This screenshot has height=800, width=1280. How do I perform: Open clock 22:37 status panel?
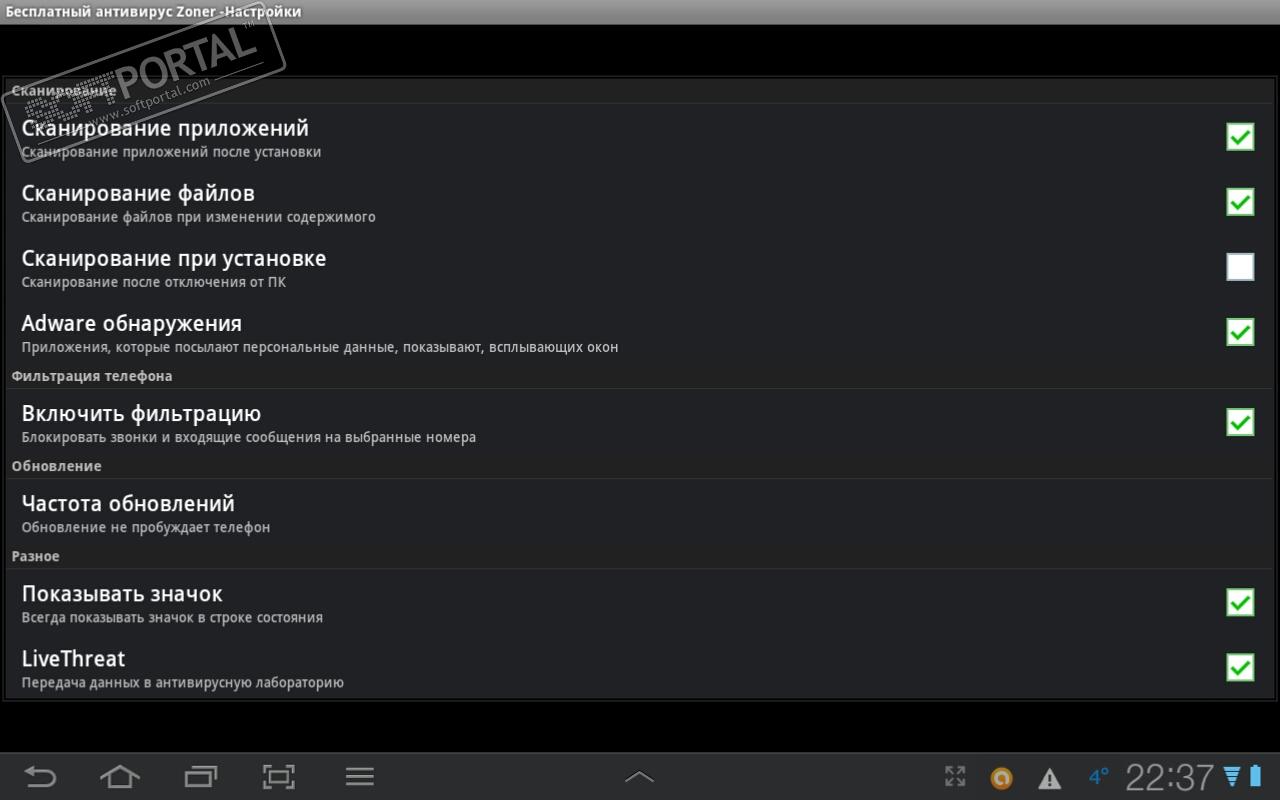[x=1170, y=777]
